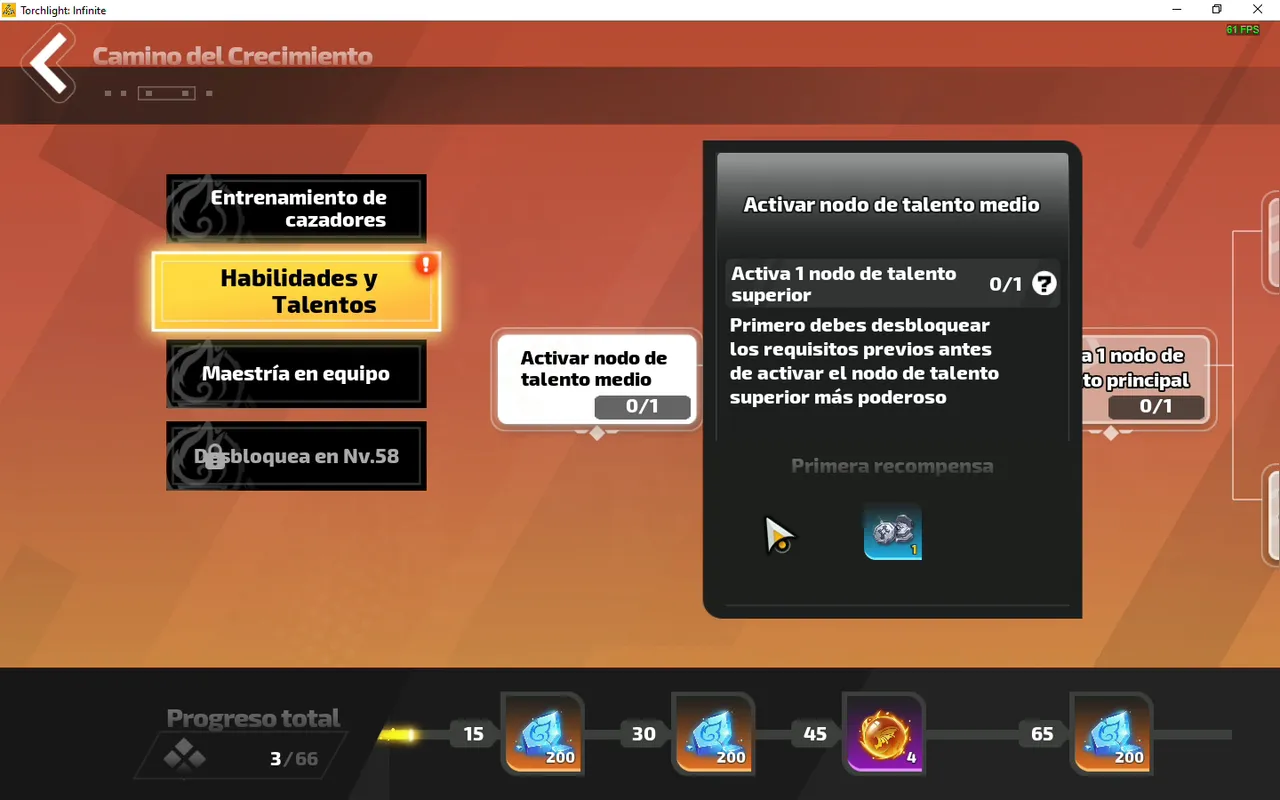The image size is (1280, 800).
Task: Open the Maestría en equipo tab
Action: (x=296, y=374)
